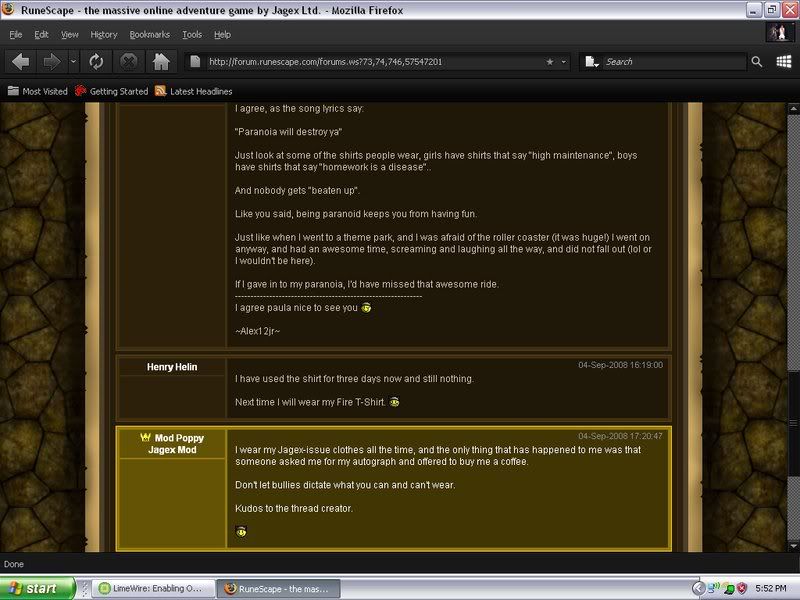The width and height of the screenshot is (800, 600).
Task: Minimize the Firefox window
Action: click(754, 10)
